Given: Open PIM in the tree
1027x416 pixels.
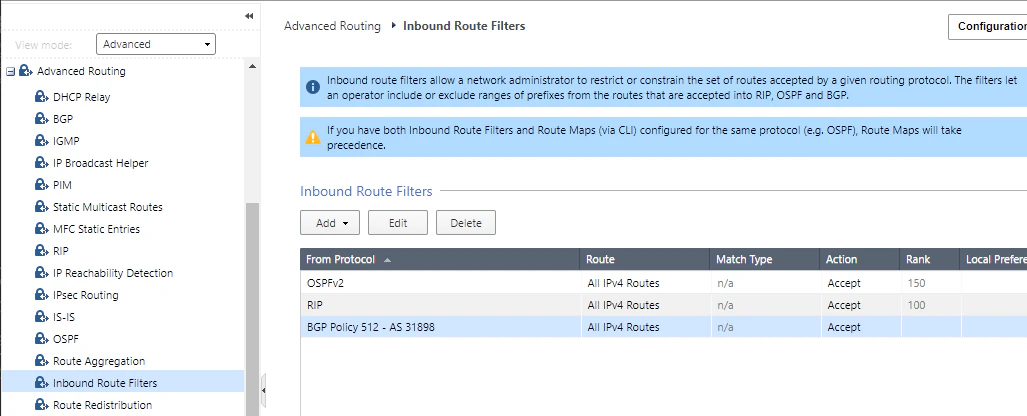Looking at the screenshot, I should click(x=62, y=185).
